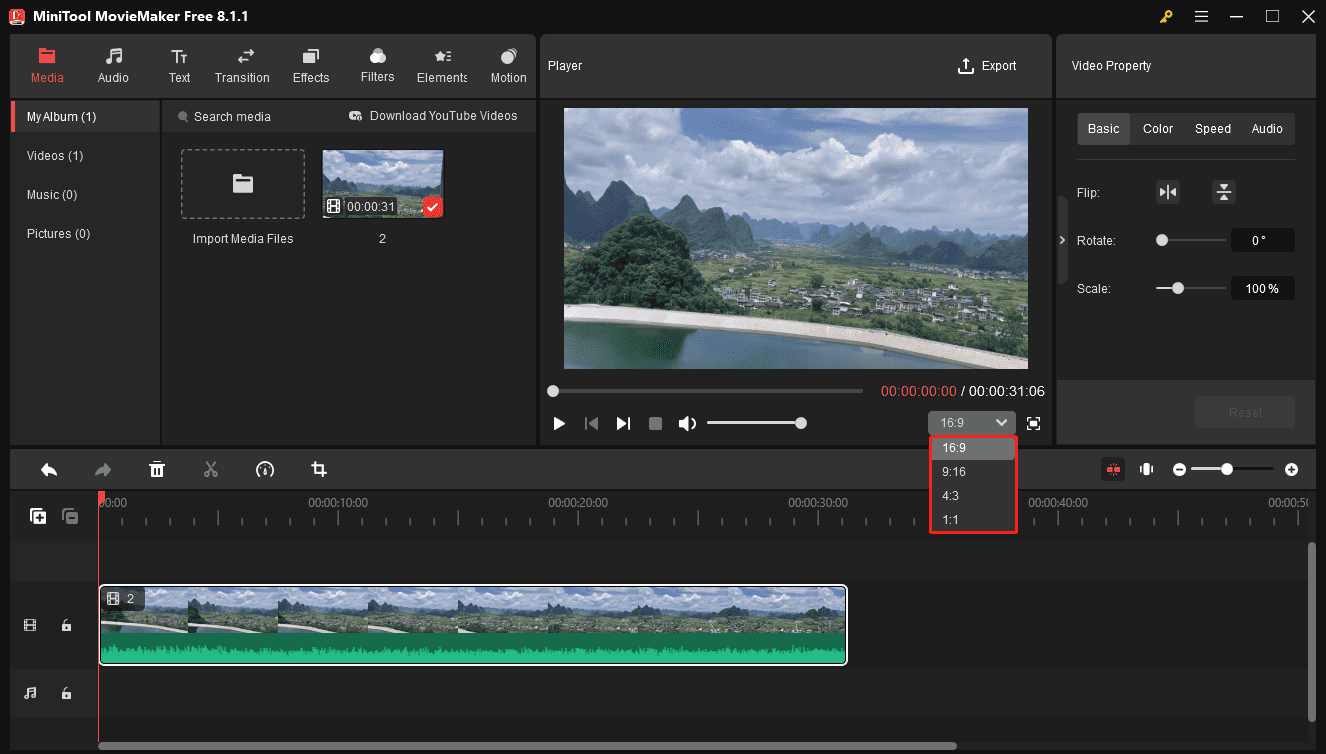Go to next frame
The width and height of the screenshot is (1326, 754).
[x=623, y=424]
